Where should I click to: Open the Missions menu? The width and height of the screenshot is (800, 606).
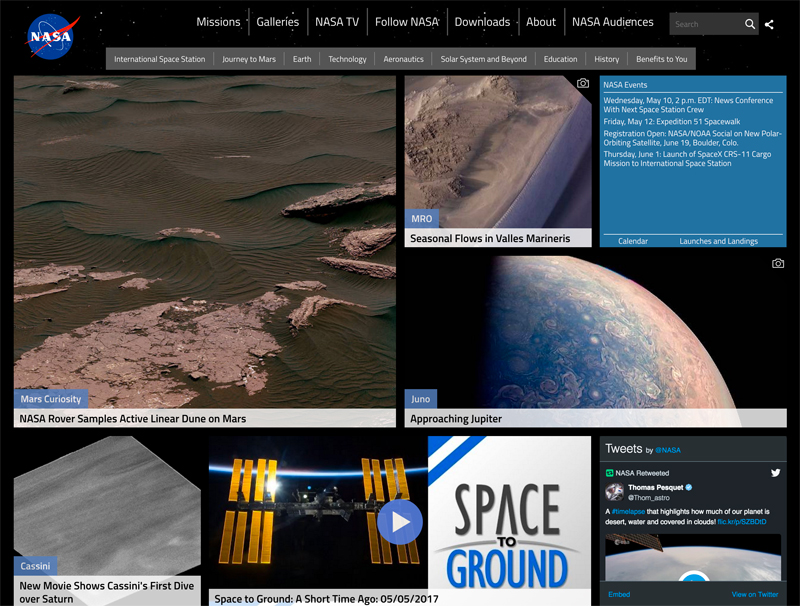tap(218, 22)
